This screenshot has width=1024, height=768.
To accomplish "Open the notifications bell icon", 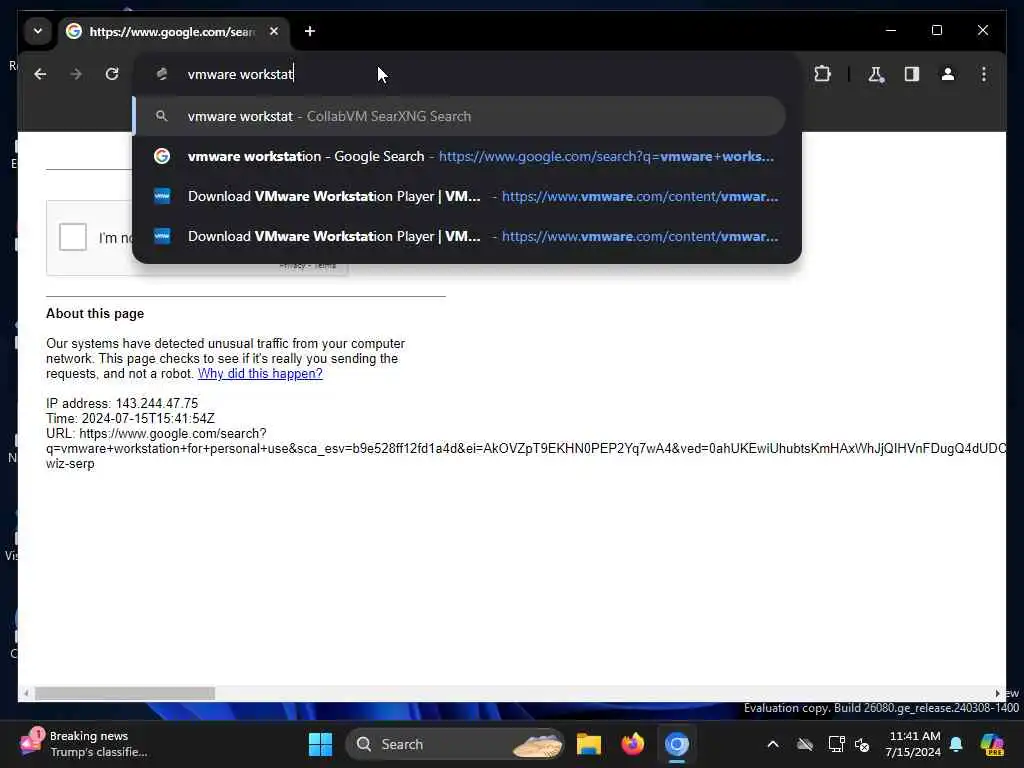I will [956, 744].
